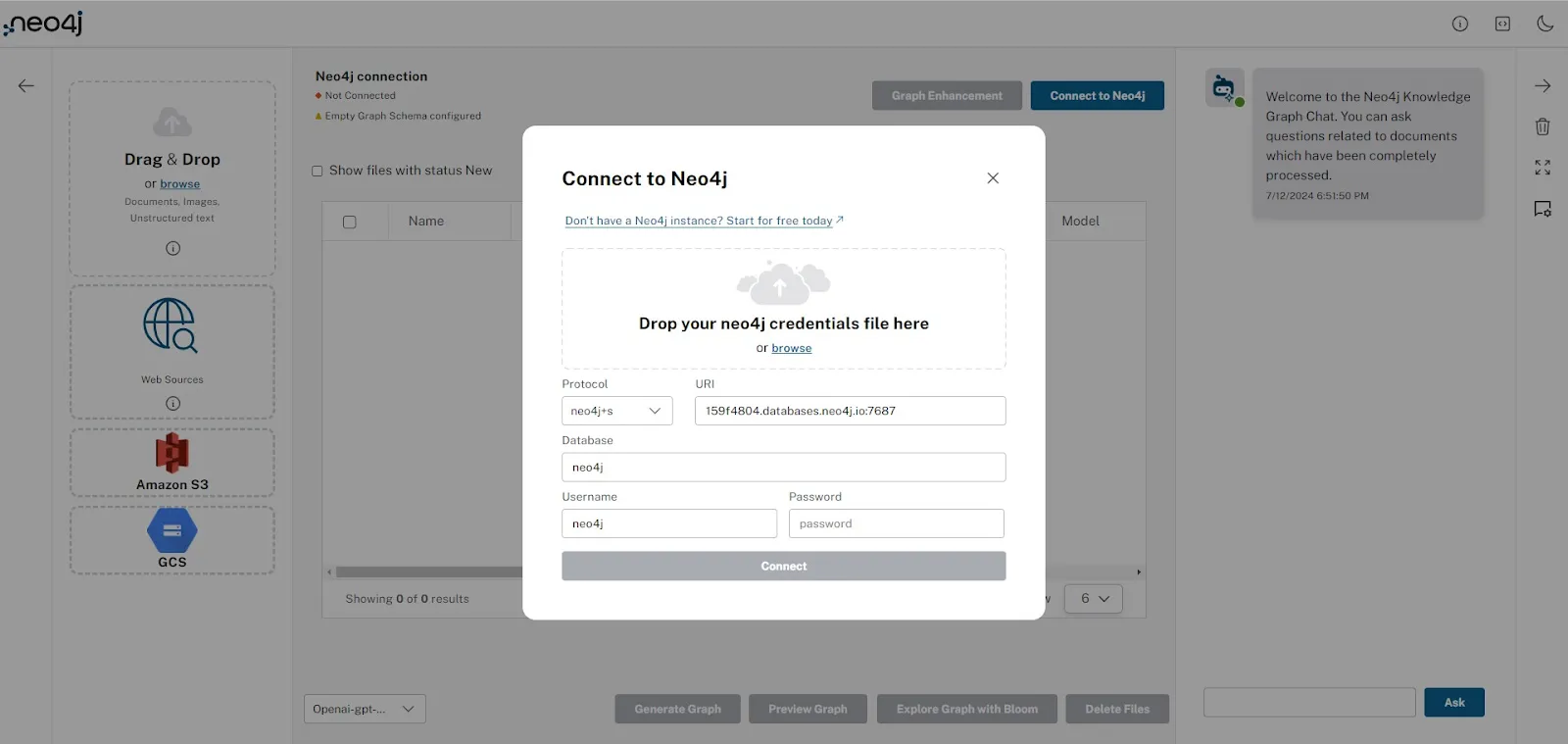
Task: Click the Username input field
Action: (x=669, y=523)
